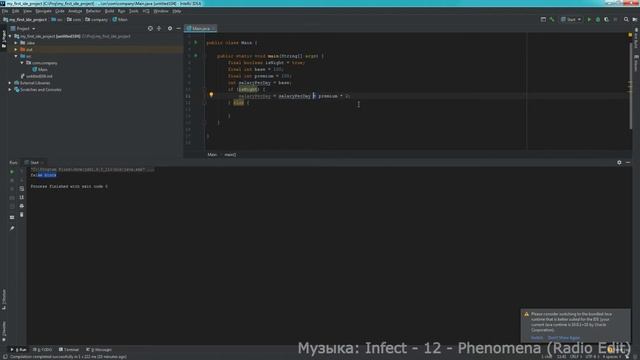Start debugging with the bug icon
This screenshot has width=640, height=360.
tap(598, 20)
